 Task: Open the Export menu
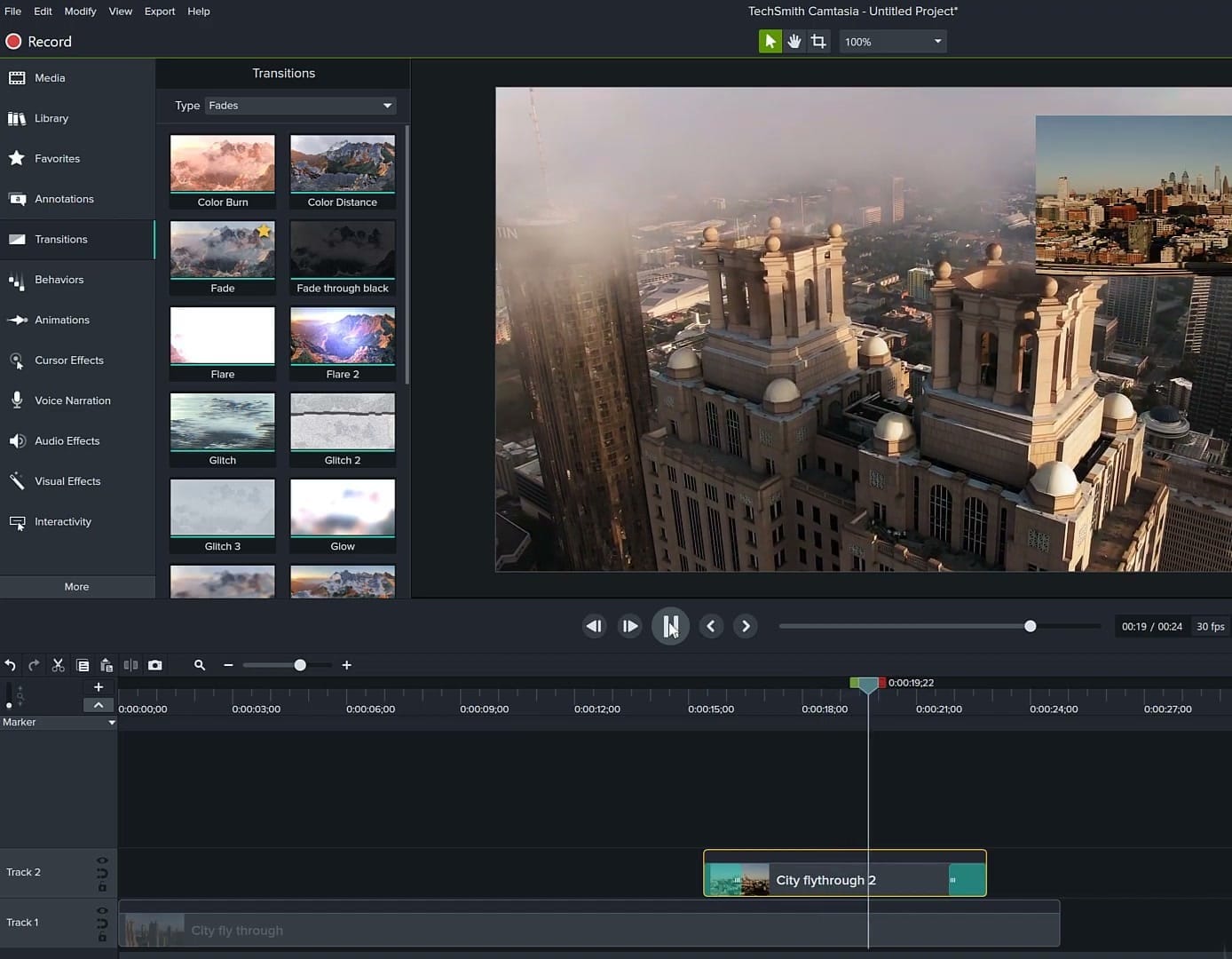(160, 11)
